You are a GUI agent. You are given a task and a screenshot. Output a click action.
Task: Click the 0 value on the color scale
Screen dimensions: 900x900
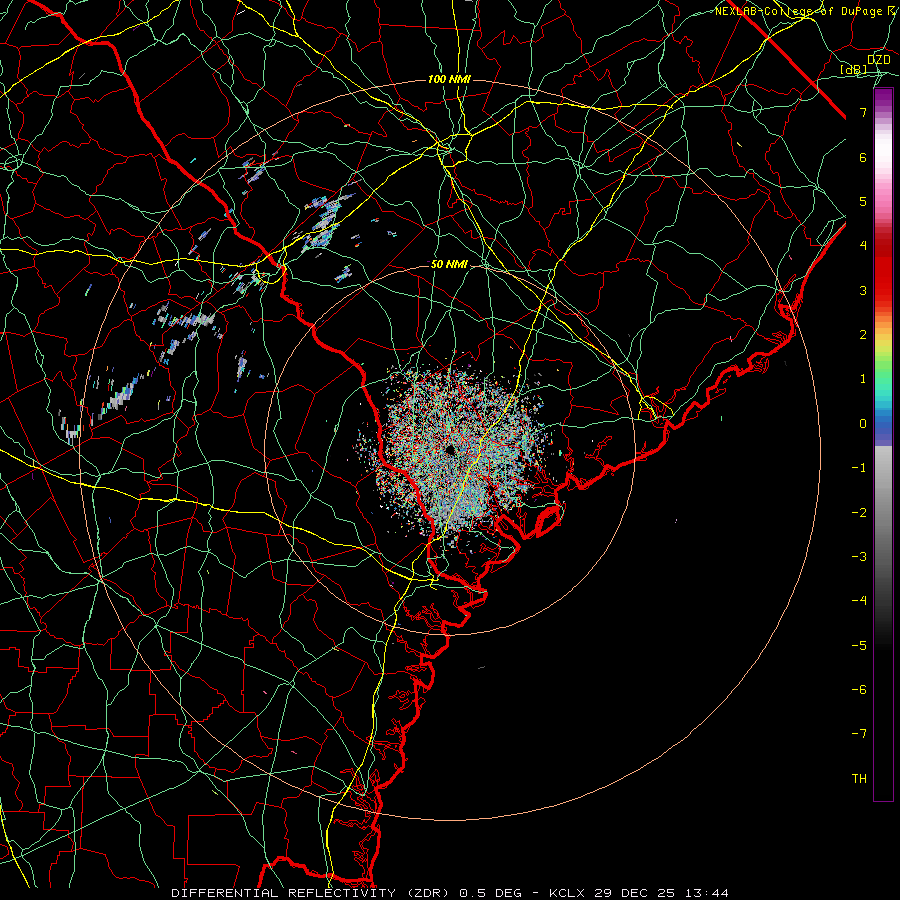click(863, 424)
